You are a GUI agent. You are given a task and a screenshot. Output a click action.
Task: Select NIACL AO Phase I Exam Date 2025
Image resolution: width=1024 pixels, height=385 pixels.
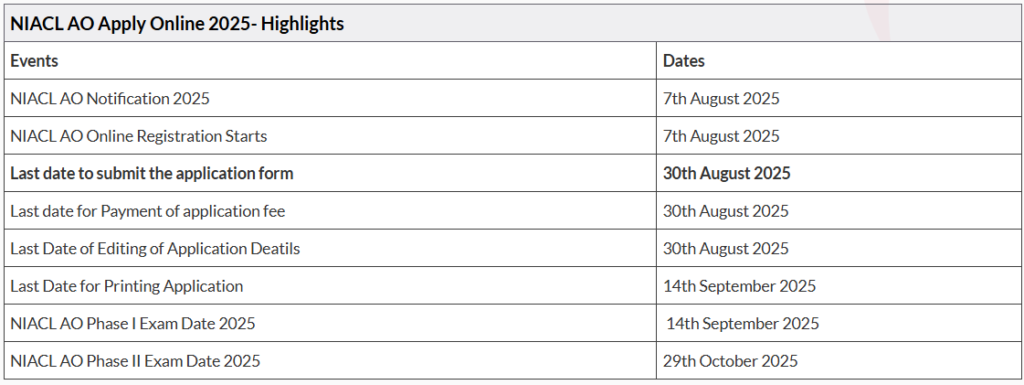click(133, 324)
